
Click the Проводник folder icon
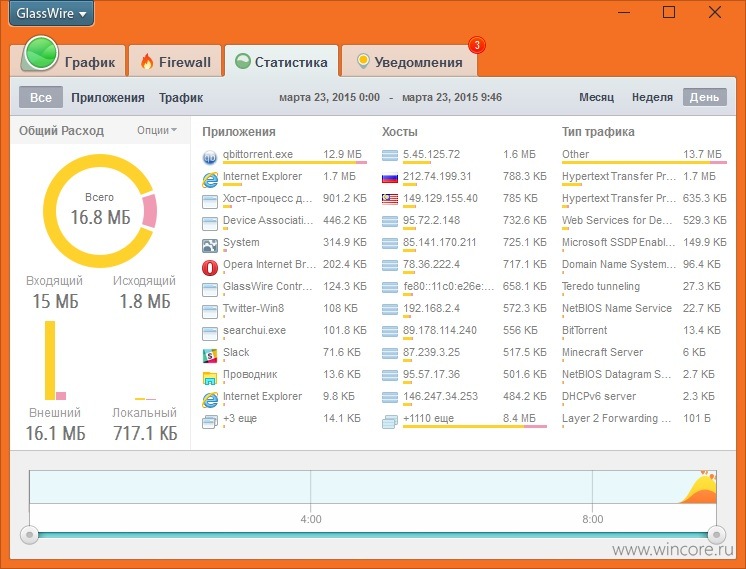[210, 378]
